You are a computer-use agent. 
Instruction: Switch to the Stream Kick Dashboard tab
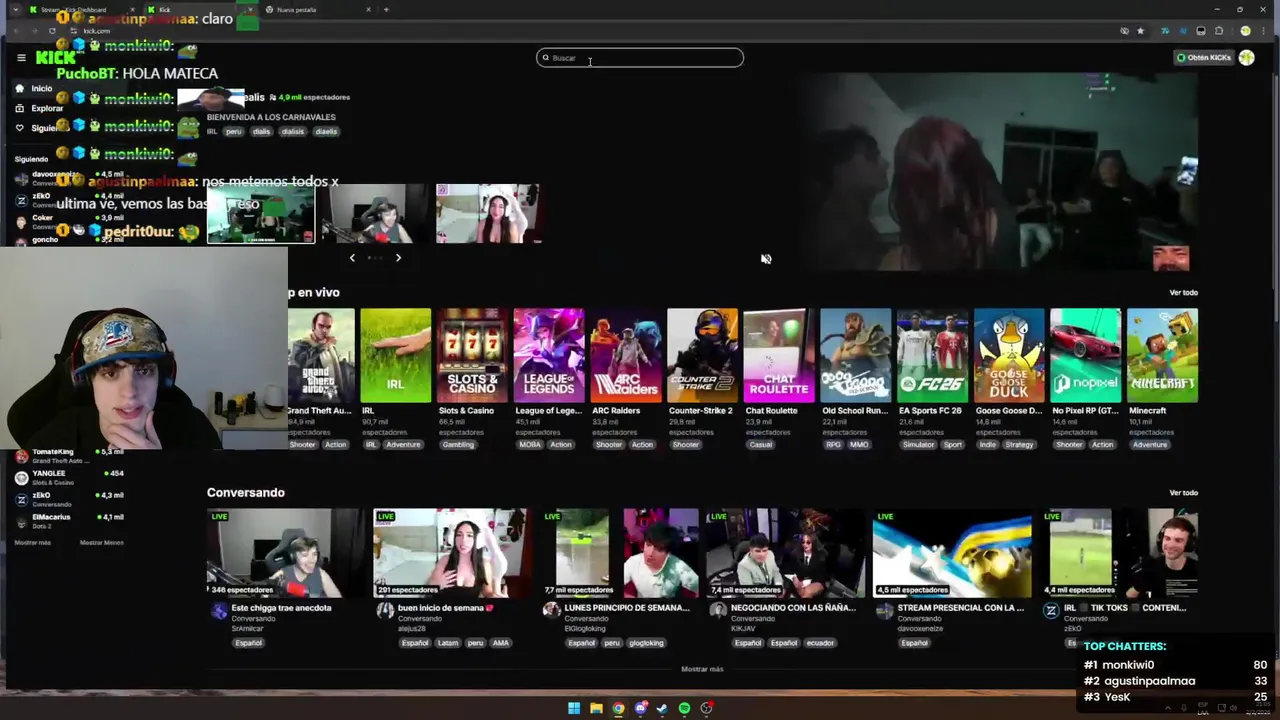(x=78, y=10)
